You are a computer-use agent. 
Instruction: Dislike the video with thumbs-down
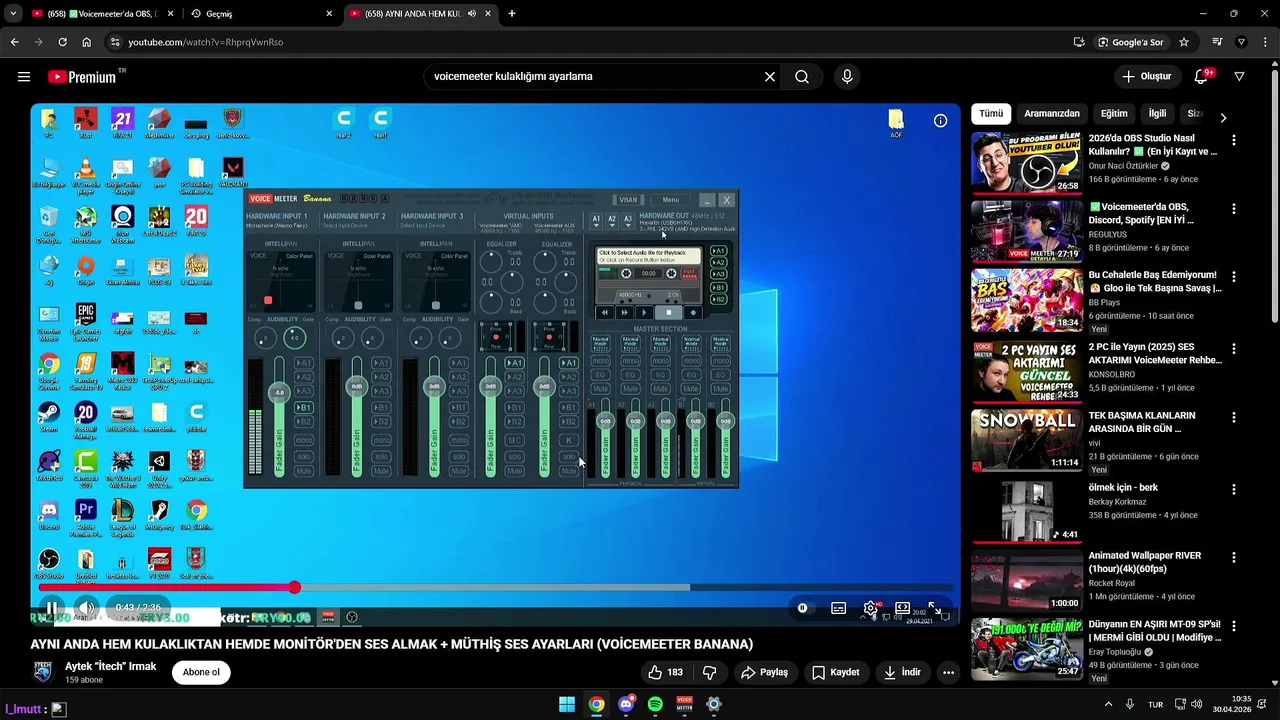click(x=710, y=673)
